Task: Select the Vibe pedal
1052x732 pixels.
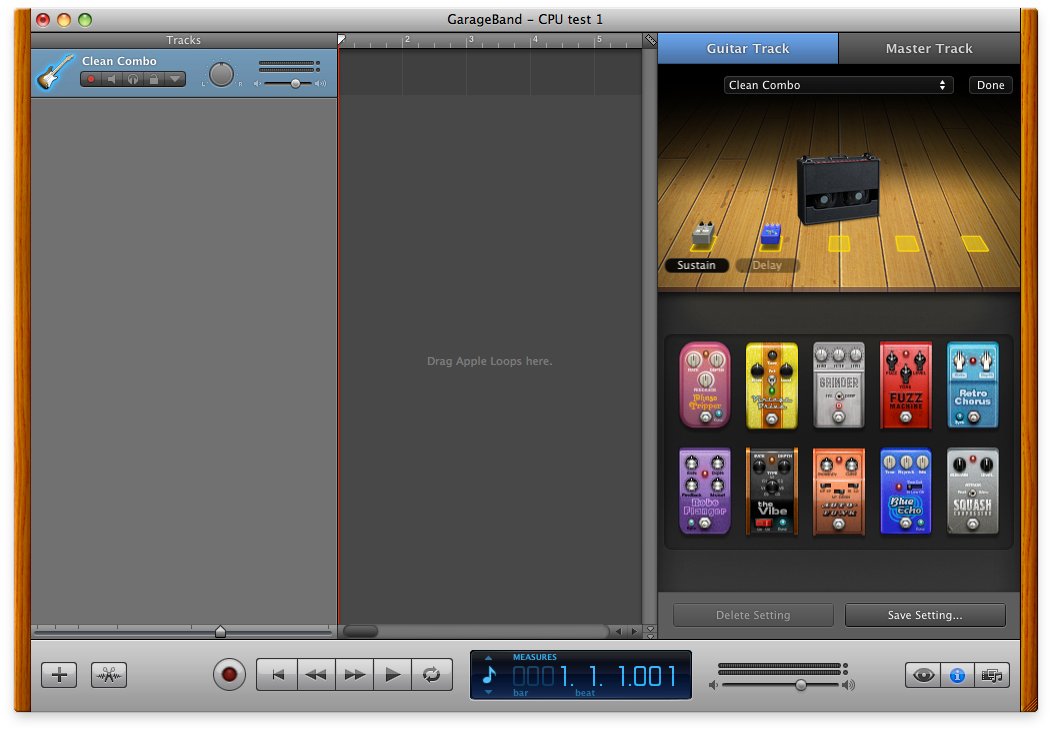Action: 772,492
